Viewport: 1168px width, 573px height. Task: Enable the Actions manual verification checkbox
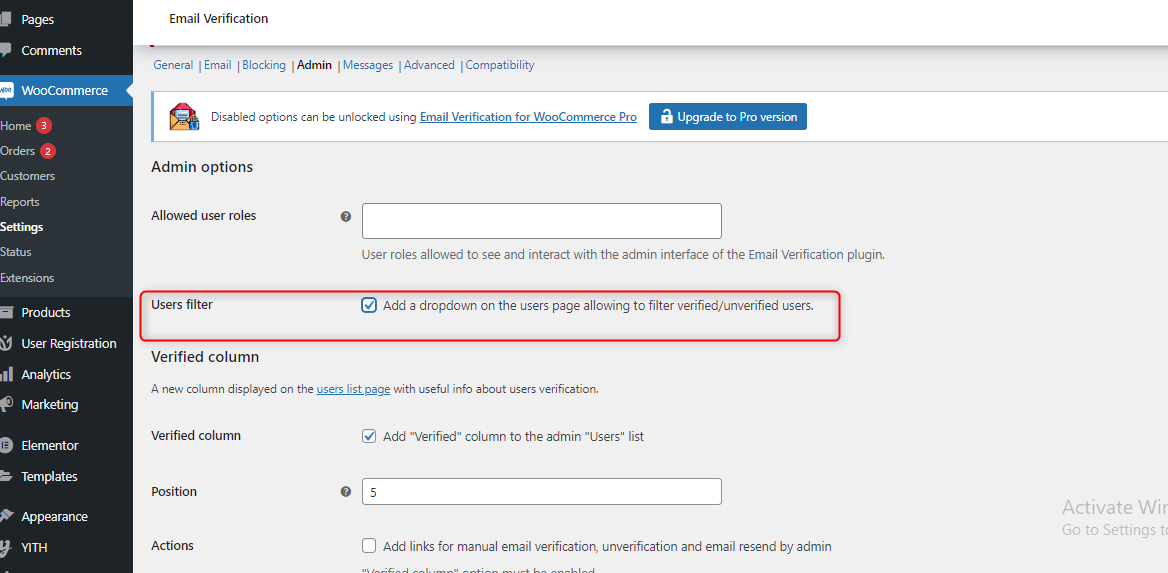coord(369,546)
